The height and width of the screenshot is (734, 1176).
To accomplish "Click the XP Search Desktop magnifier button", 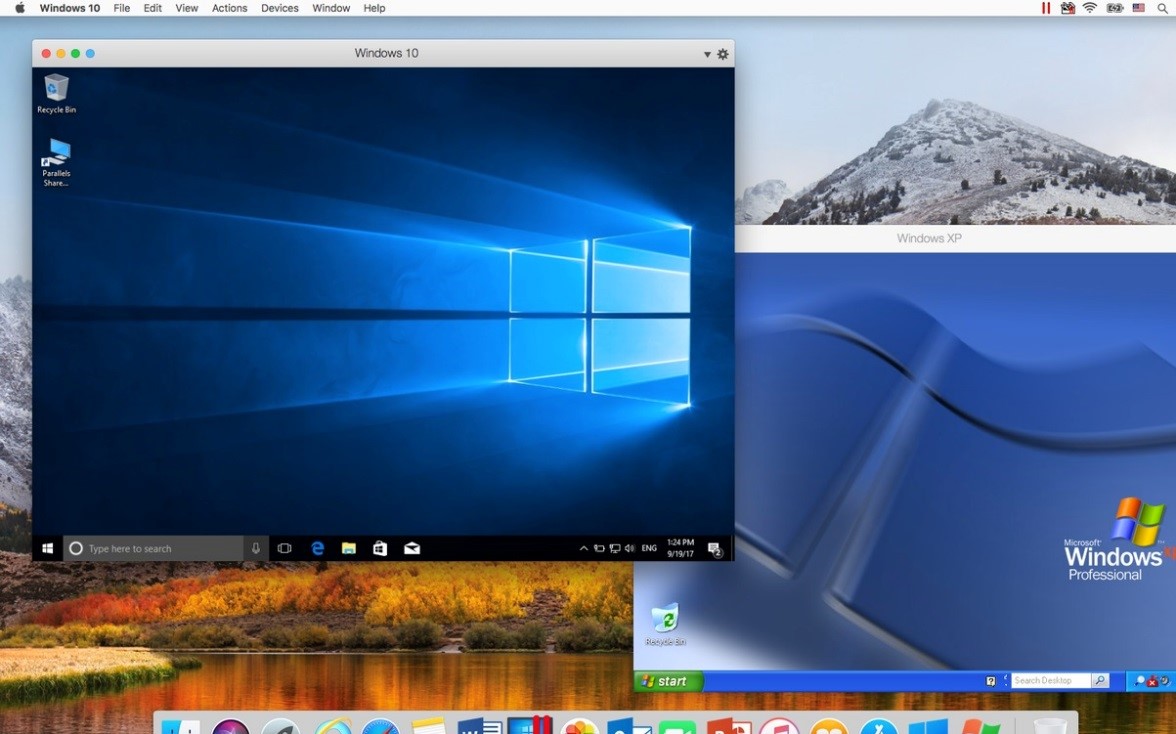I will (x=1100, y=681).
